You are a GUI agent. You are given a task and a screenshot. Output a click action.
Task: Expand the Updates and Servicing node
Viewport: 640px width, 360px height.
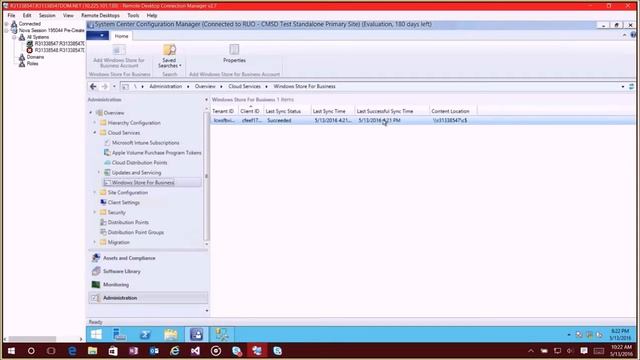click(99, 172)
